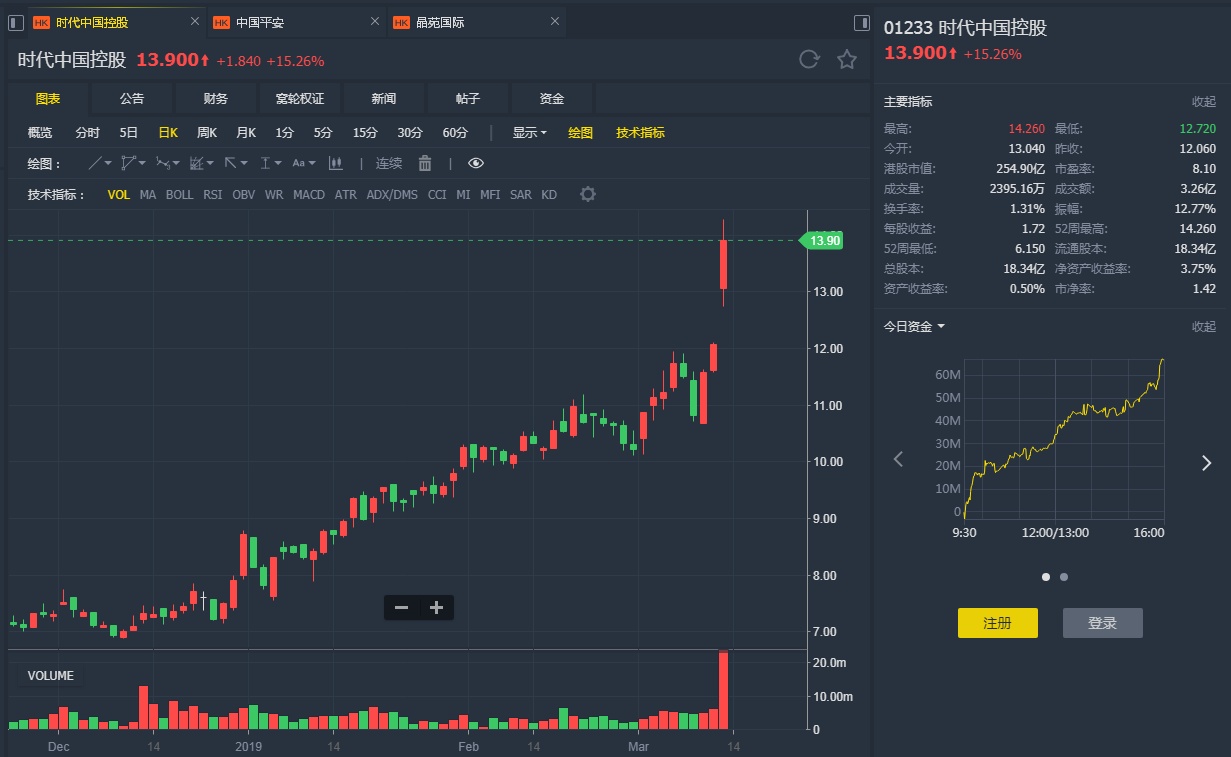Open the arrow tool dropdown
The height and width of the screenshot is (757, 1231).
(x=236, y=163)
